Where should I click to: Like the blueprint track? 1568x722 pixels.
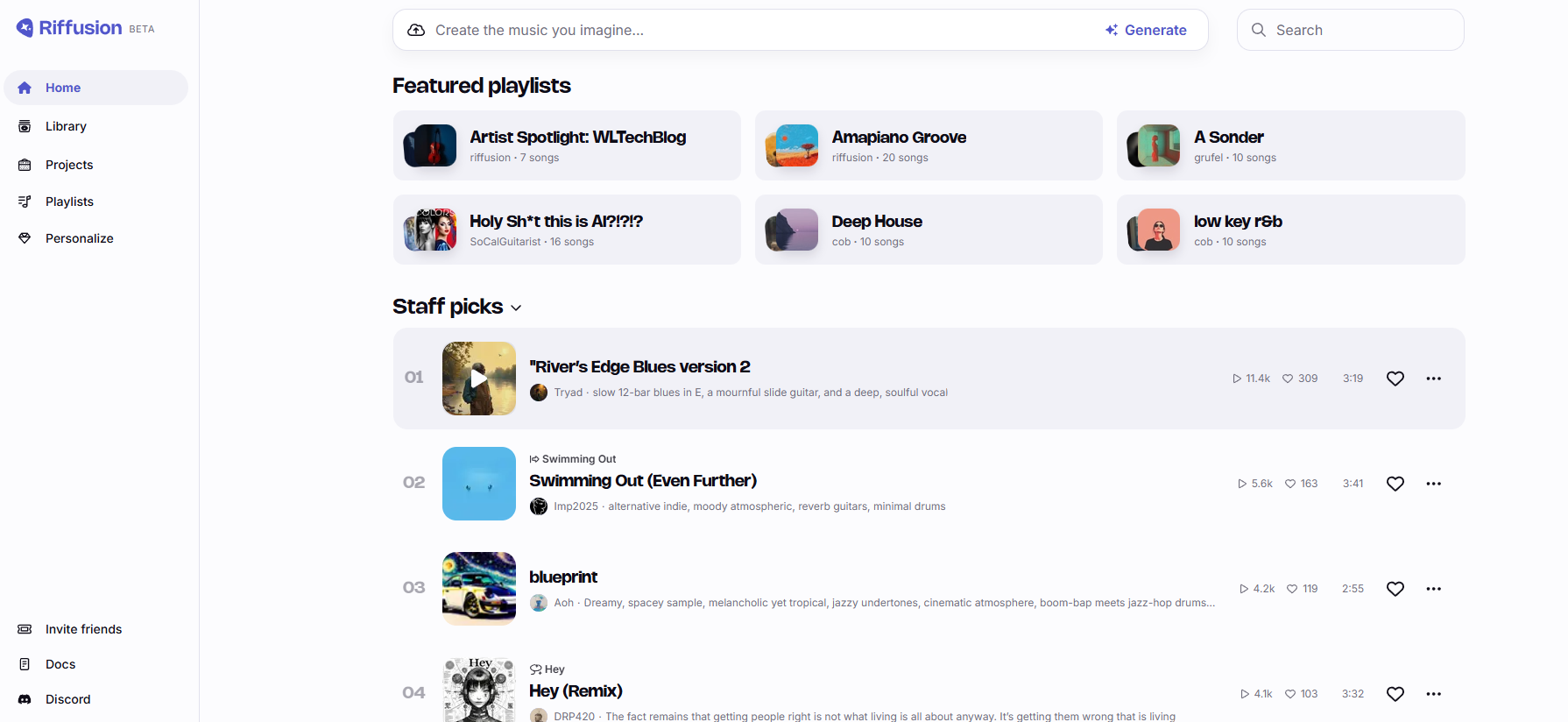[1395, 589]
